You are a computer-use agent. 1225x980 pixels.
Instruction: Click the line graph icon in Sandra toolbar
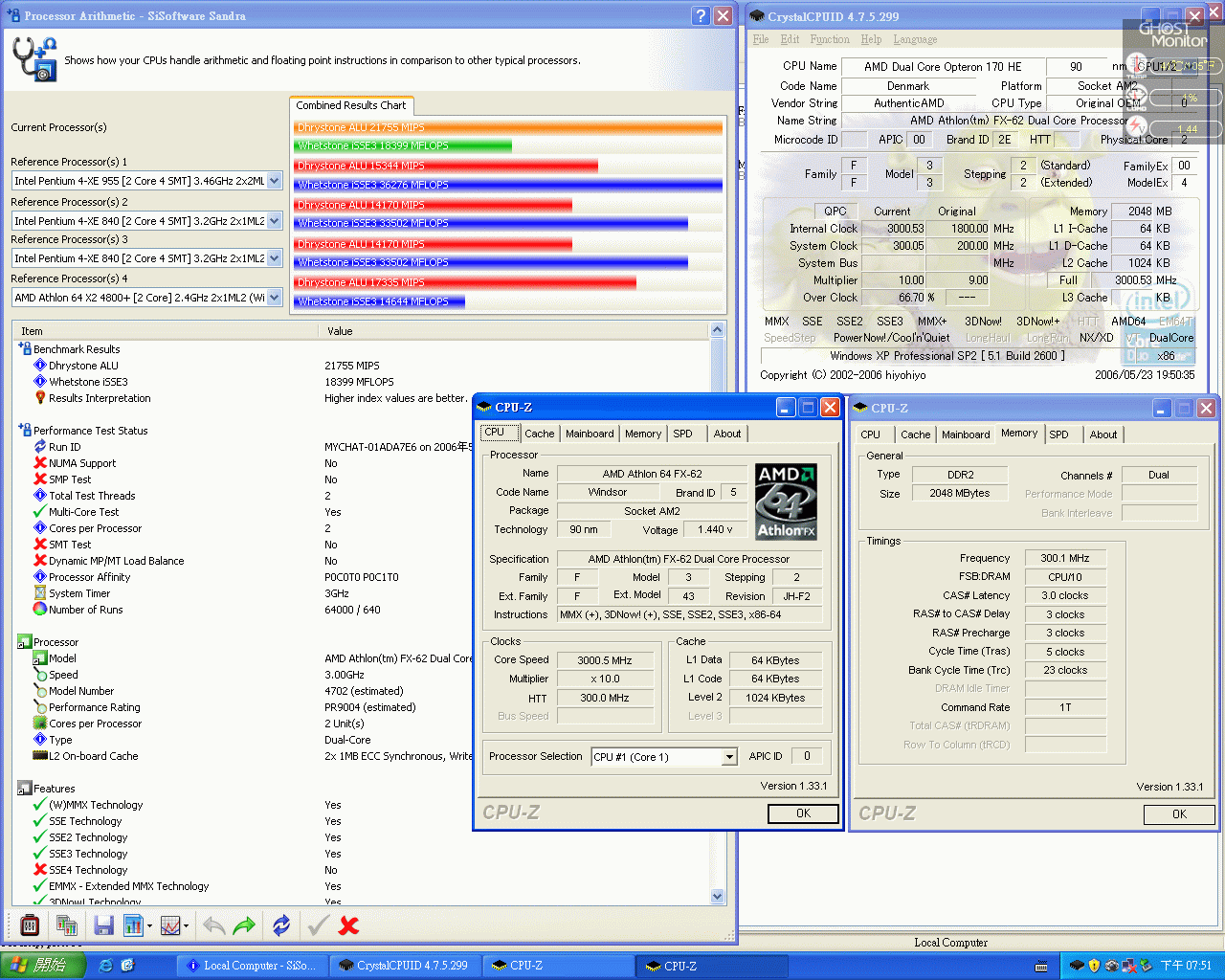coord(170,925)
